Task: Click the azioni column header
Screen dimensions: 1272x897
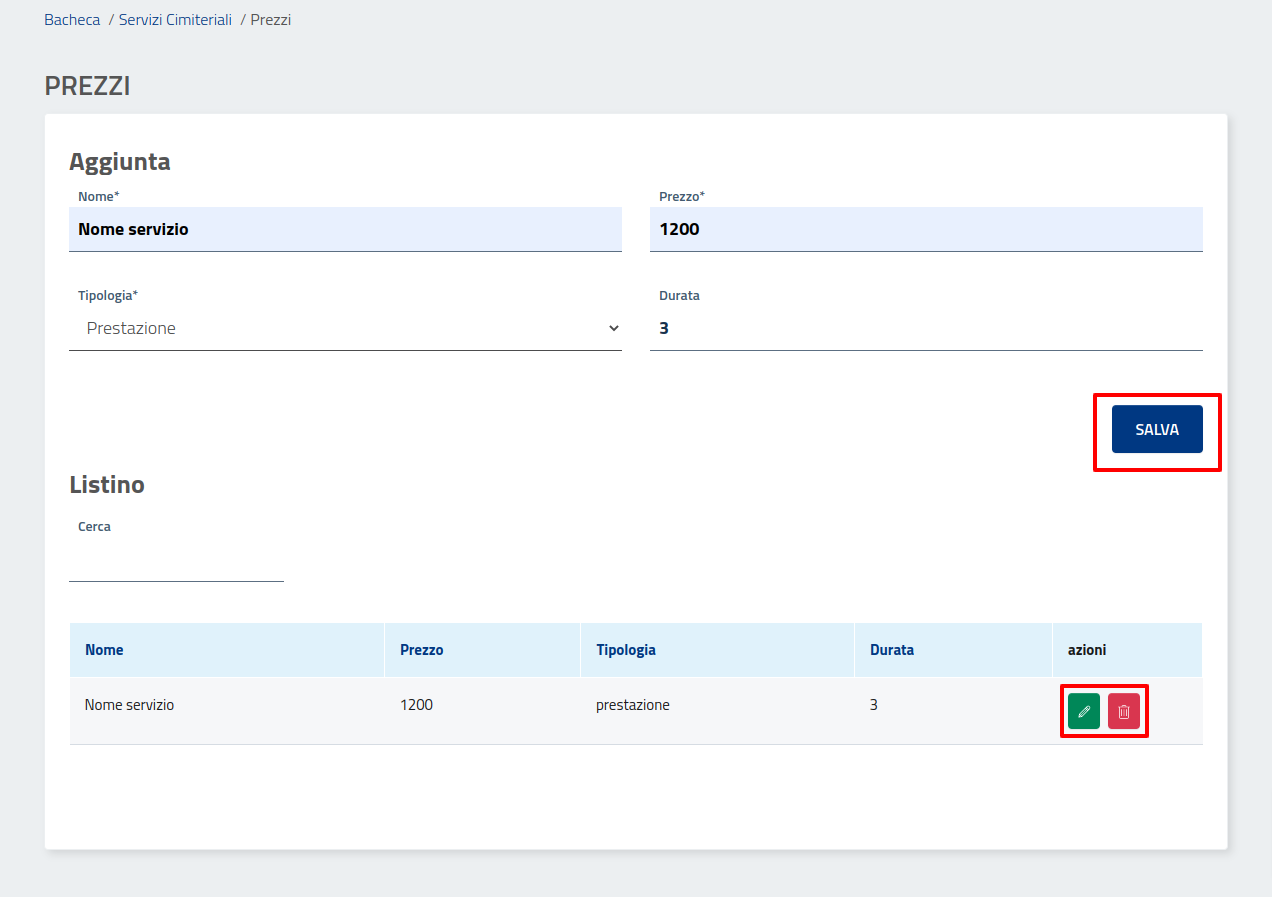Action: point(1087,650)
